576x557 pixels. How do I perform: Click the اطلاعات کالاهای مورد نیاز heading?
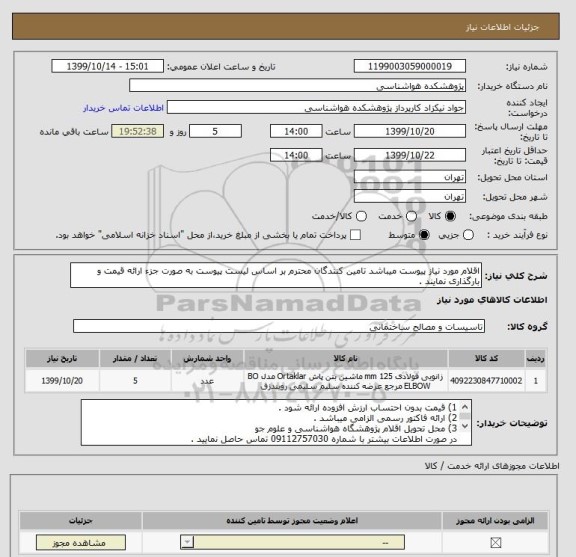click(x=492, y=300)
